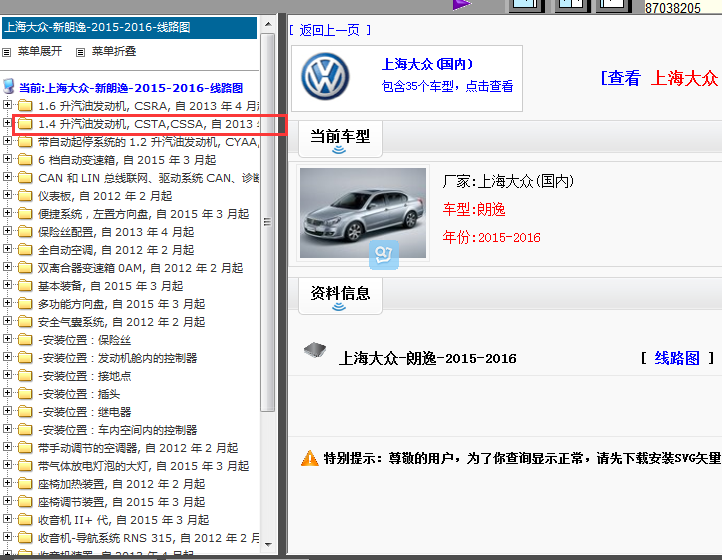722x560 pixels.
Task: Open the silver car thumbnail
Action: 363,213
